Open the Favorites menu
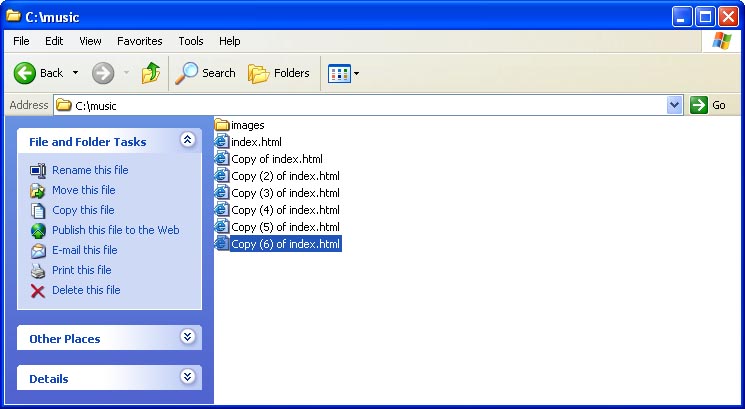 tap(140, 41)
